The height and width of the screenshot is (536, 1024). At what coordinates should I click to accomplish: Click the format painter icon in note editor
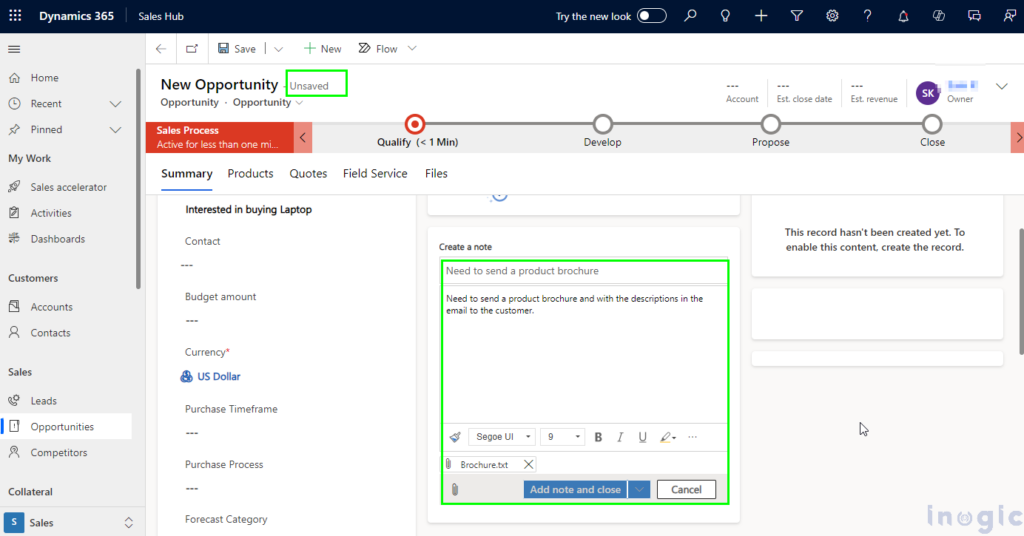[x=455, y=437]
